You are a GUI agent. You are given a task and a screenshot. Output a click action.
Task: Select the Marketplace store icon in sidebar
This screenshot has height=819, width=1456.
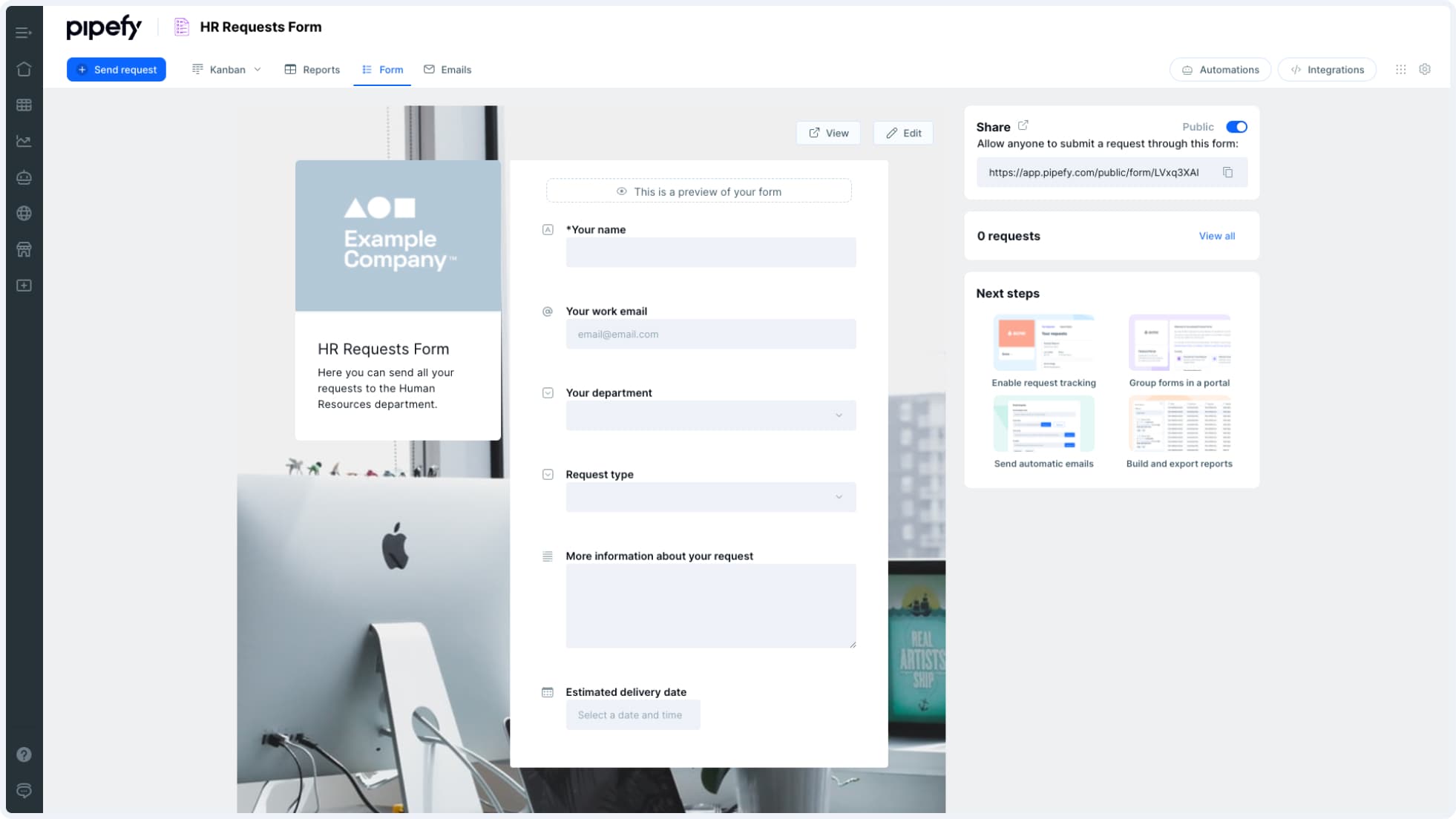pos(24,249)
